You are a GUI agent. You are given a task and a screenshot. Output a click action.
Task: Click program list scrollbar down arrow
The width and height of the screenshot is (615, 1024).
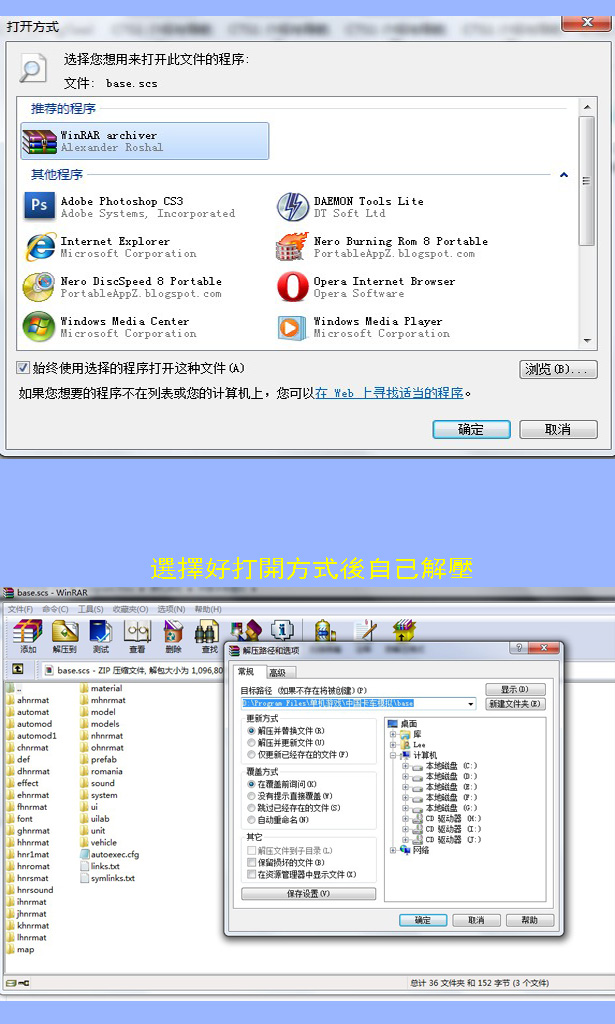point(587,341)
